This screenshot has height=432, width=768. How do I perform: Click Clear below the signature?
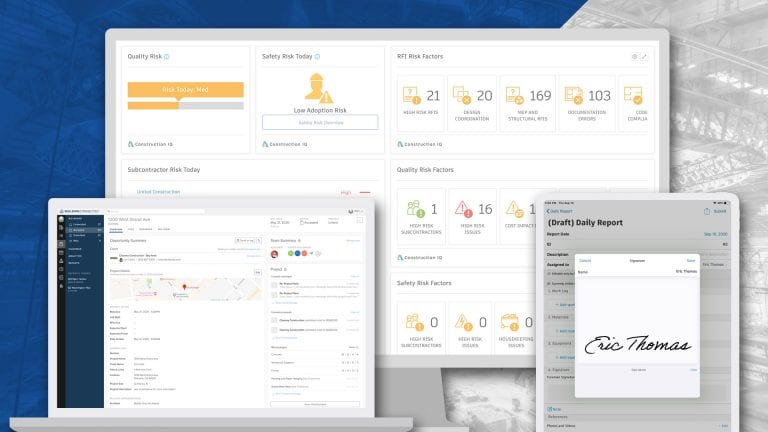click(x=694, y=370)
